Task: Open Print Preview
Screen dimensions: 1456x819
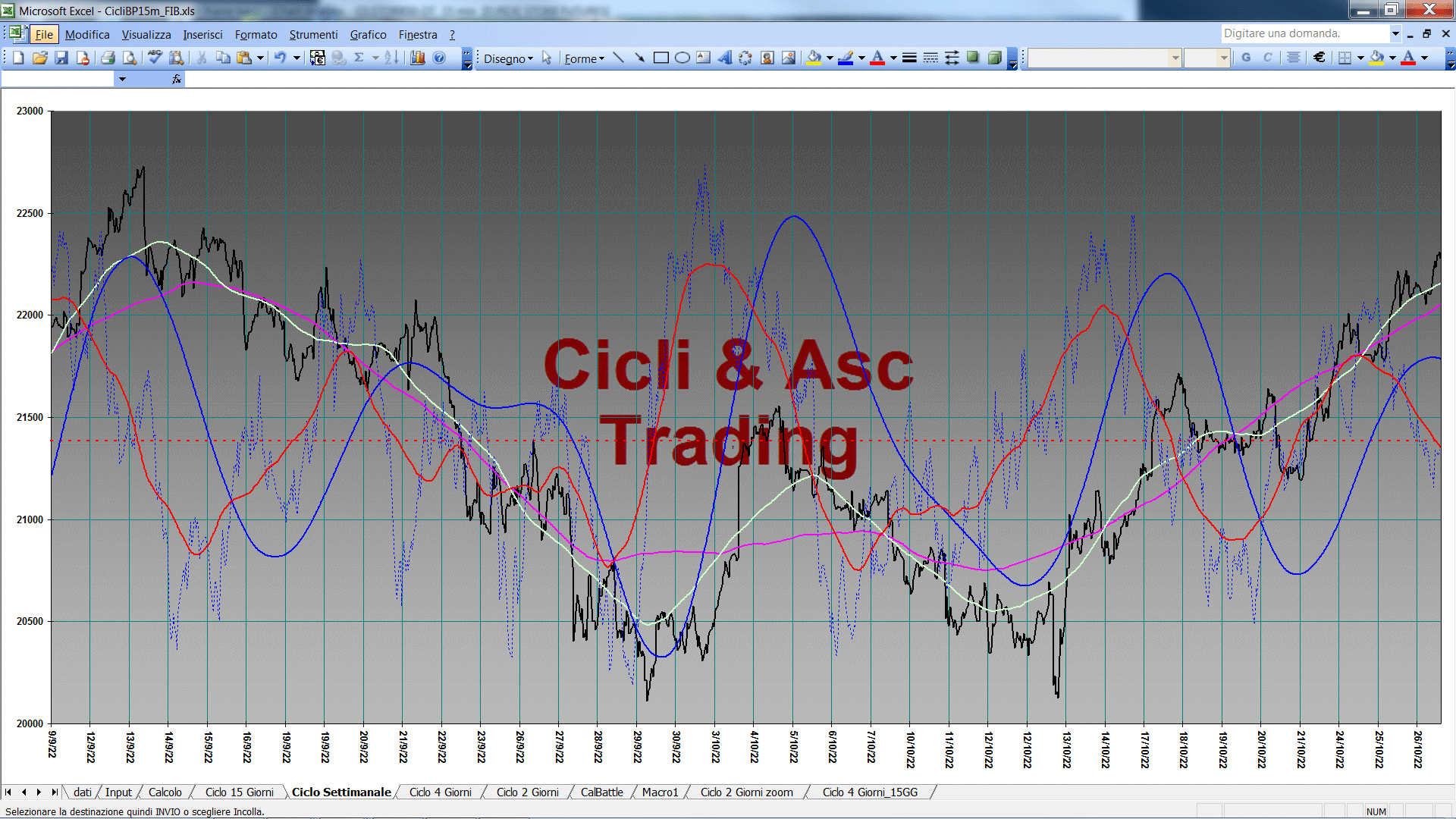Action: [130, 58]
